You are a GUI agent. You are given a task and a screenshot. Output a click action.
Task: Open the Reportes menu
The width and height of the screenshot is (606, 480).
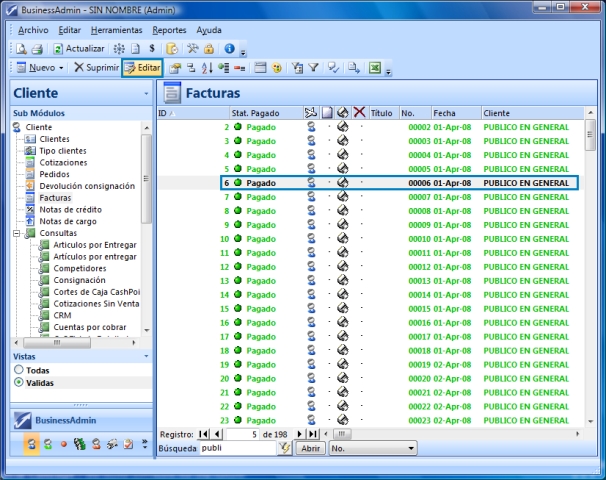click(169, 30)
